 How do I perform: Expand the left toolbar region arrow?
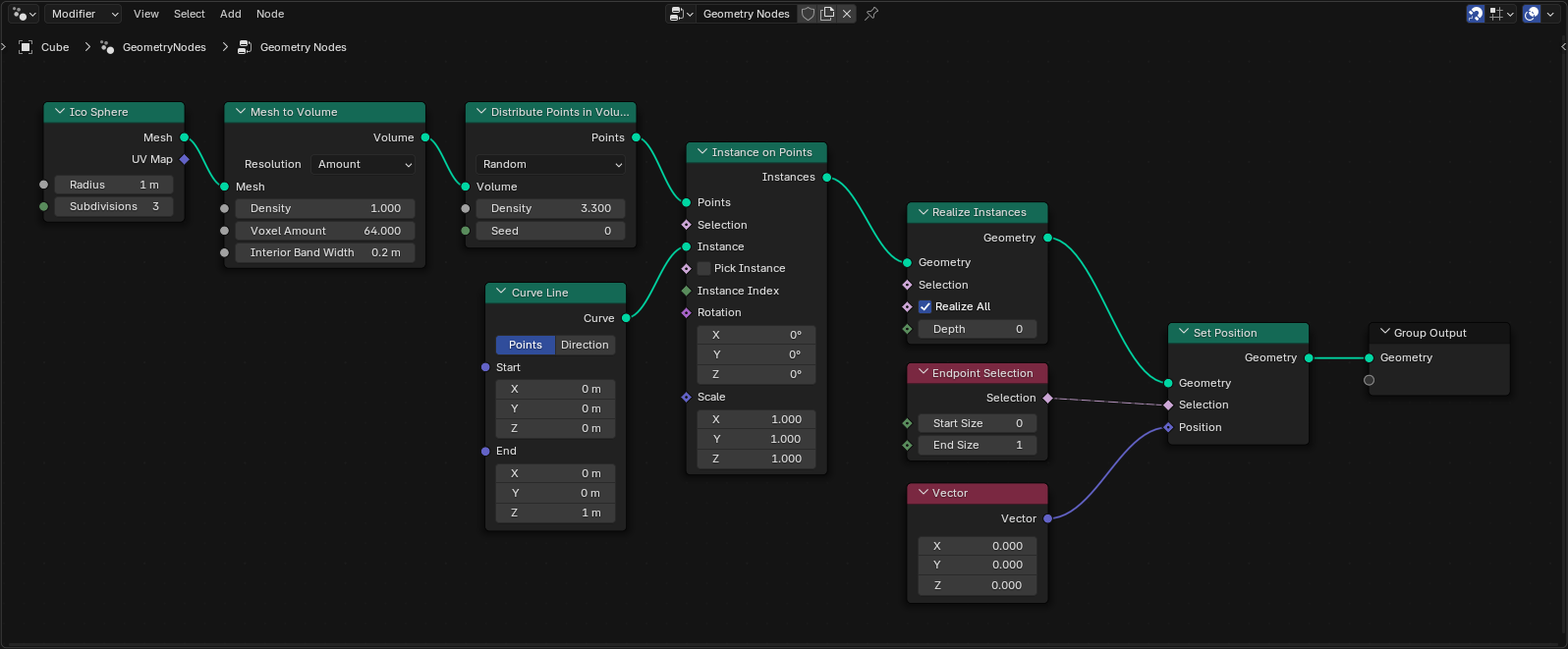[x=4, y=46]
